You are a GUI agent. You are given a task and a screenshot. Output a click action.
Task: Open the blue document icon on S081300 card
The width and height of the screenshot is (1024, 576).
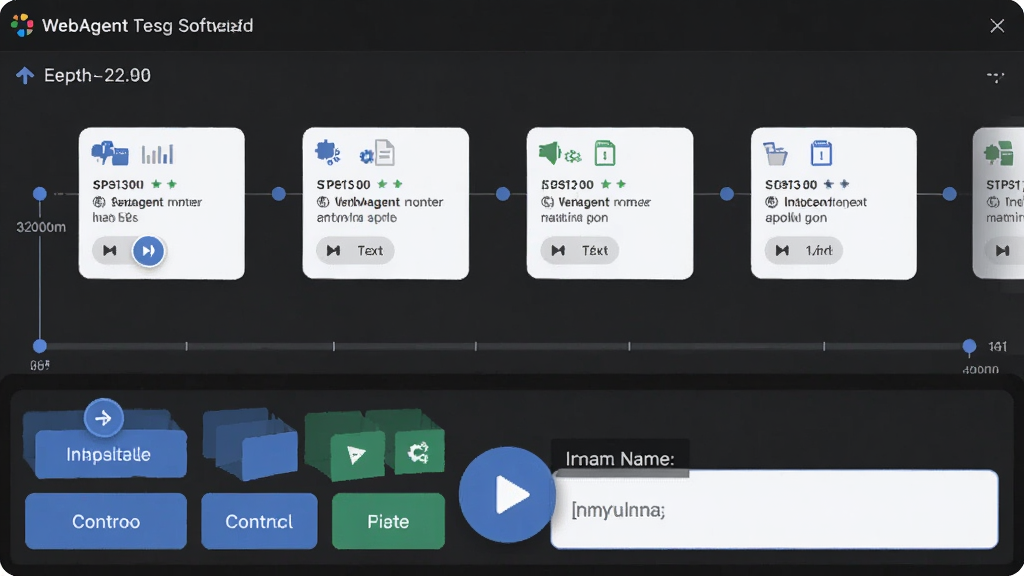[x=821, y=153]
